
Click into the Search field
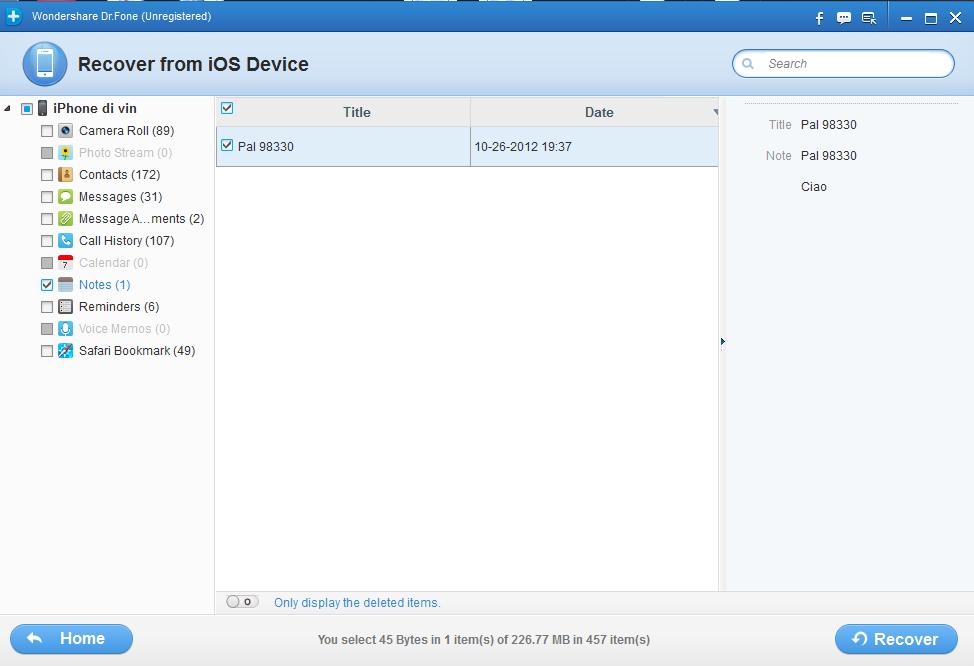pyautogui.click(x=843, y=63)
